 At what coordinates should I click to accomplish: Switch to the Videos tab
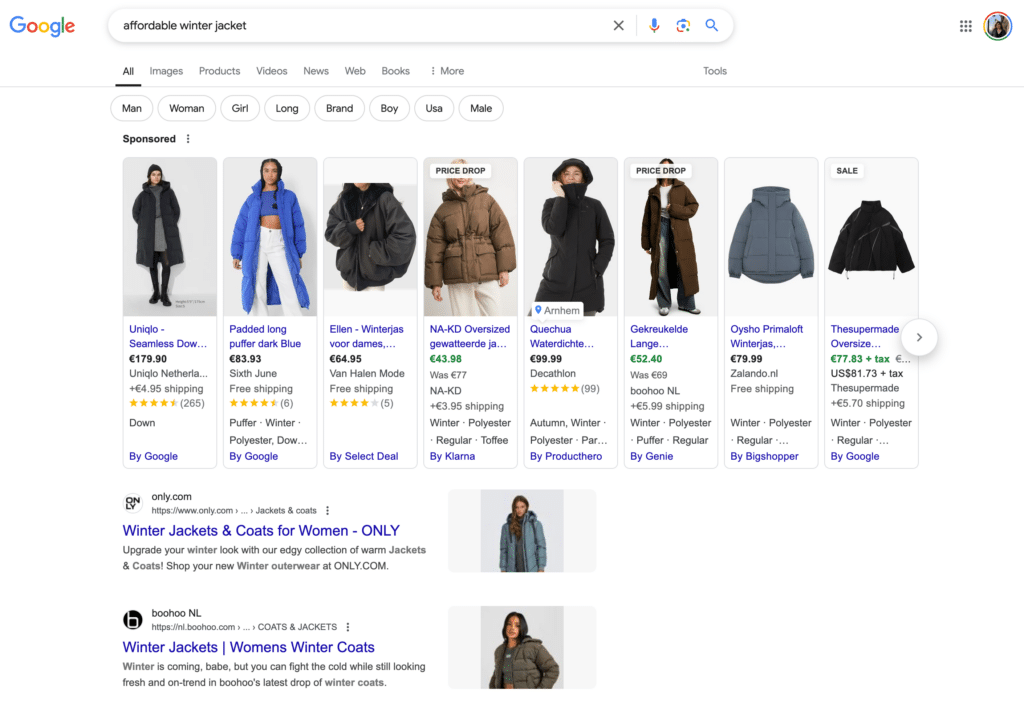[272, 71]
